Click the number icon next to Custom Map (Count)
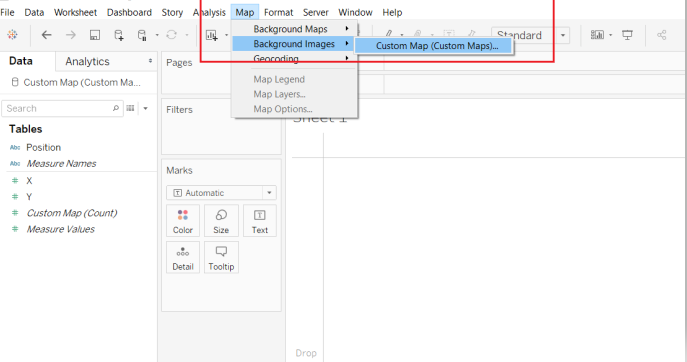The image size is (687, 362). click(x=15, y=213)
